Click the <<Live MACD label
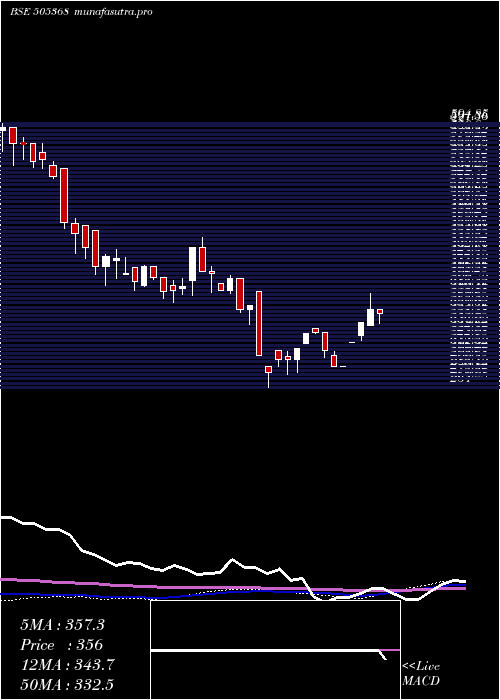 [421, 674]
